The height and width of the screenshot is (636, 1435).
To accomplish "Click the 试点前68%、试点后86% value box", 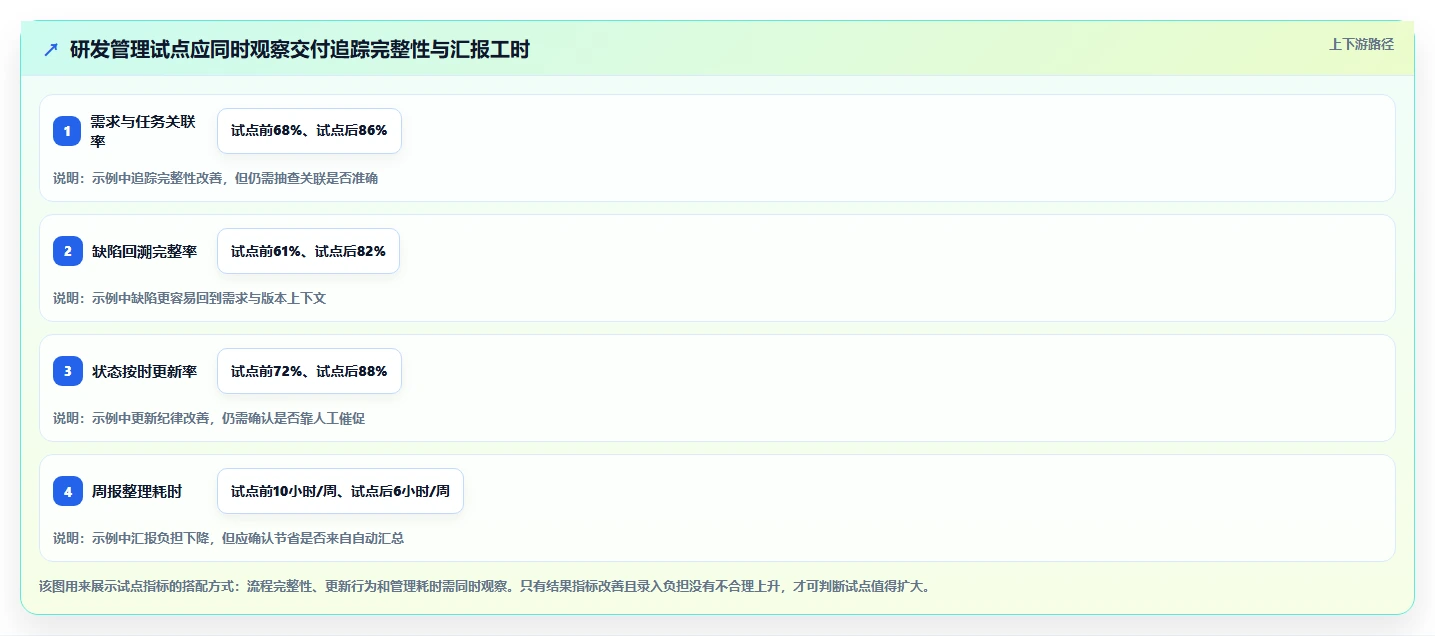I will [309, 131].
